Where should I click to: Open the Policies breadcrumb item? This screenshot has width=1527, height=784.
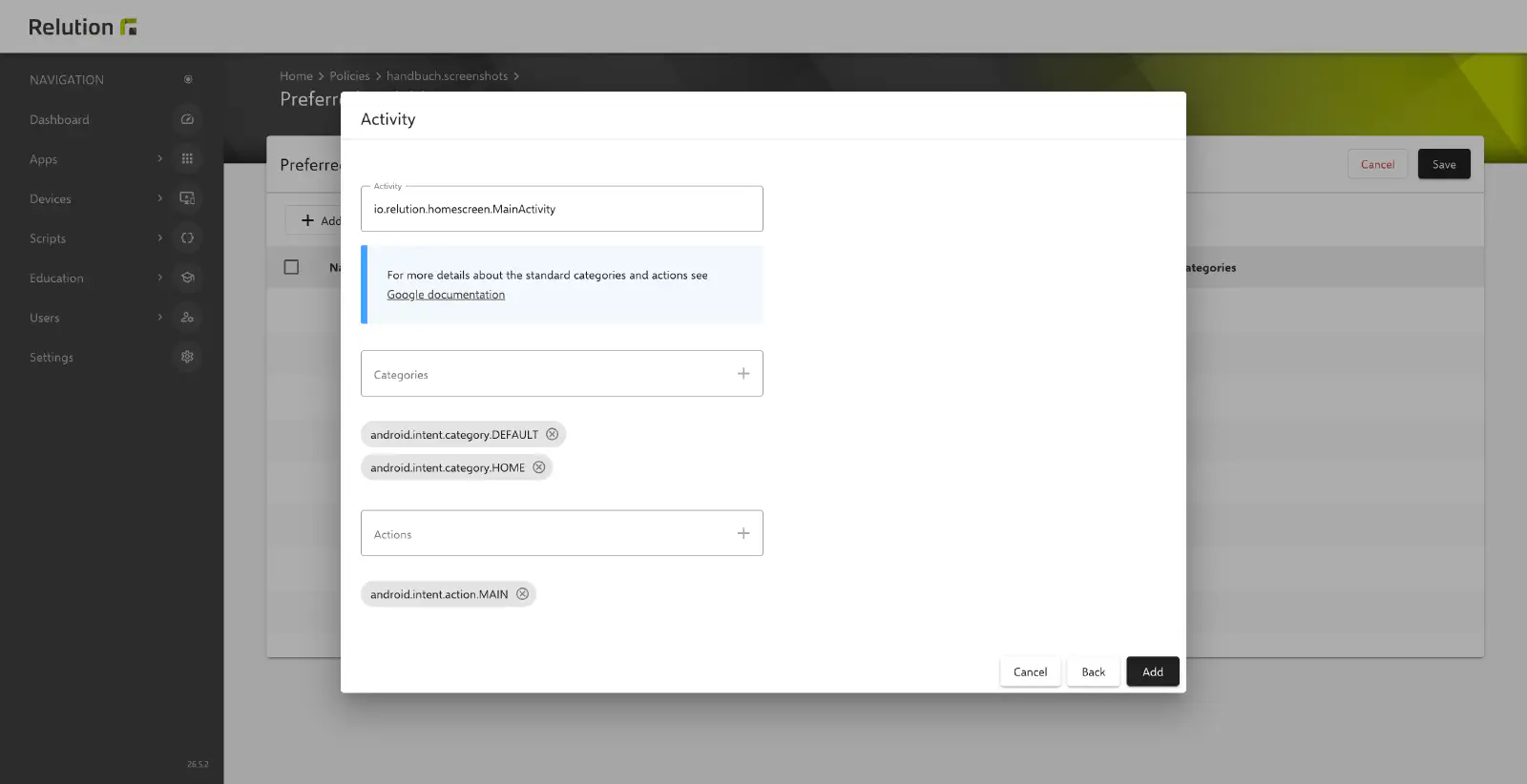349,76
